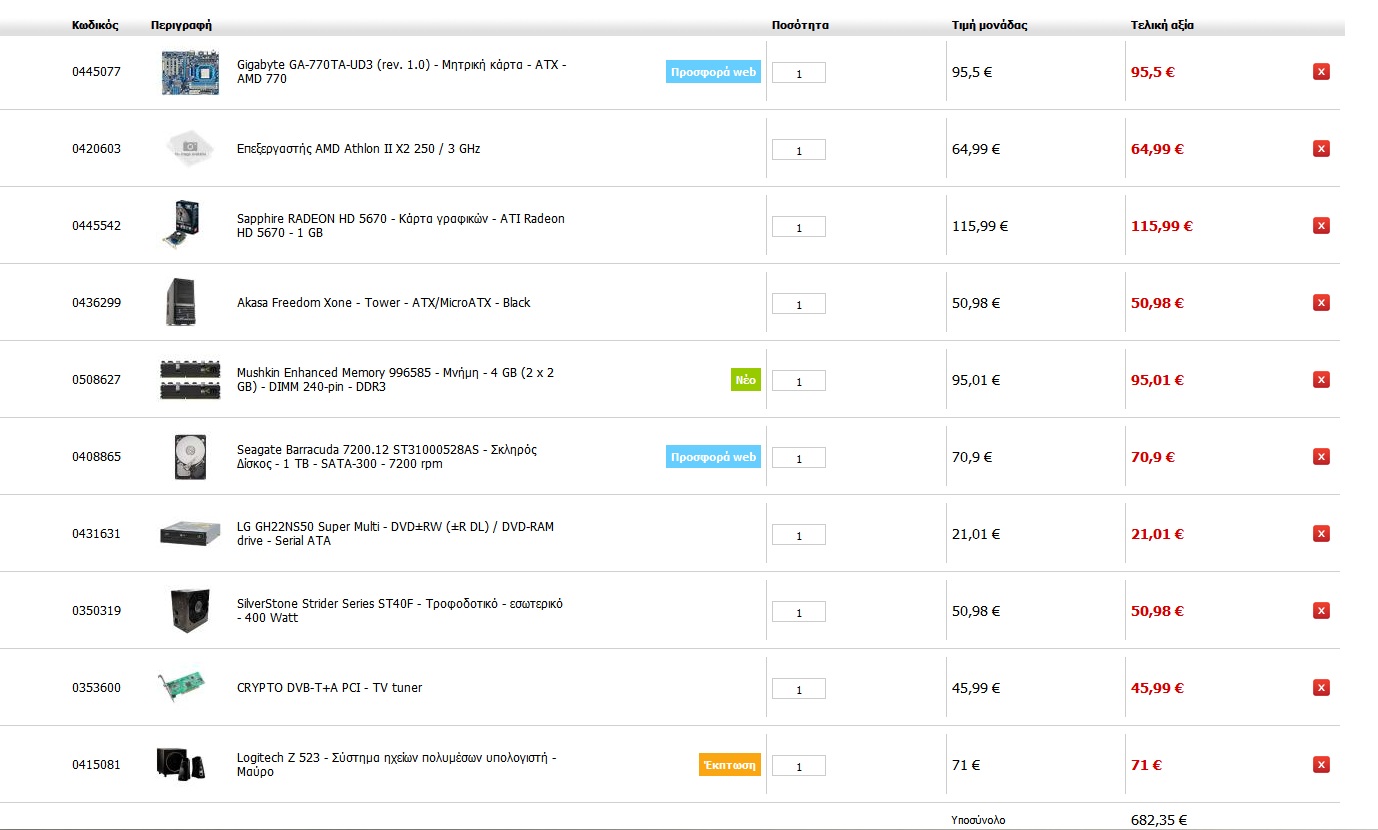Image resolution: width=1378 pixels, height=830 pixels.
Task: Edit quantity field for Sapphire RADEON card
Action: 799,227
